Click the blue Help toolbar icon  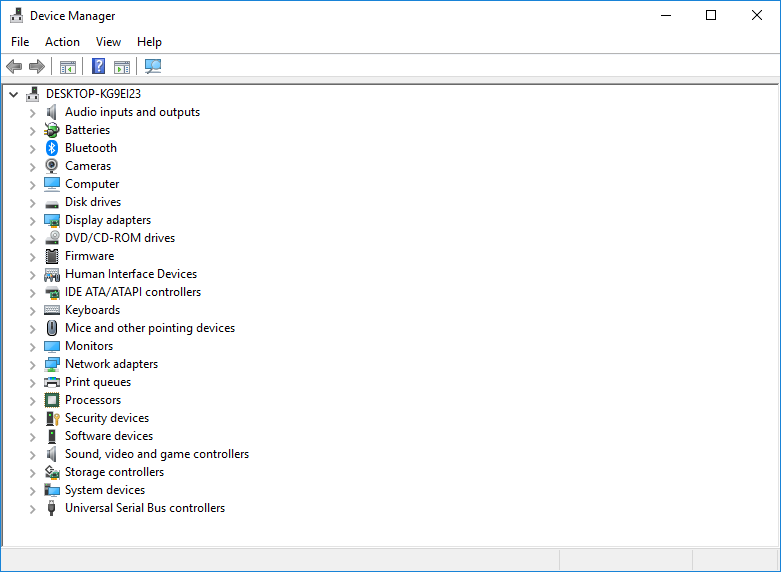[98, 67]
